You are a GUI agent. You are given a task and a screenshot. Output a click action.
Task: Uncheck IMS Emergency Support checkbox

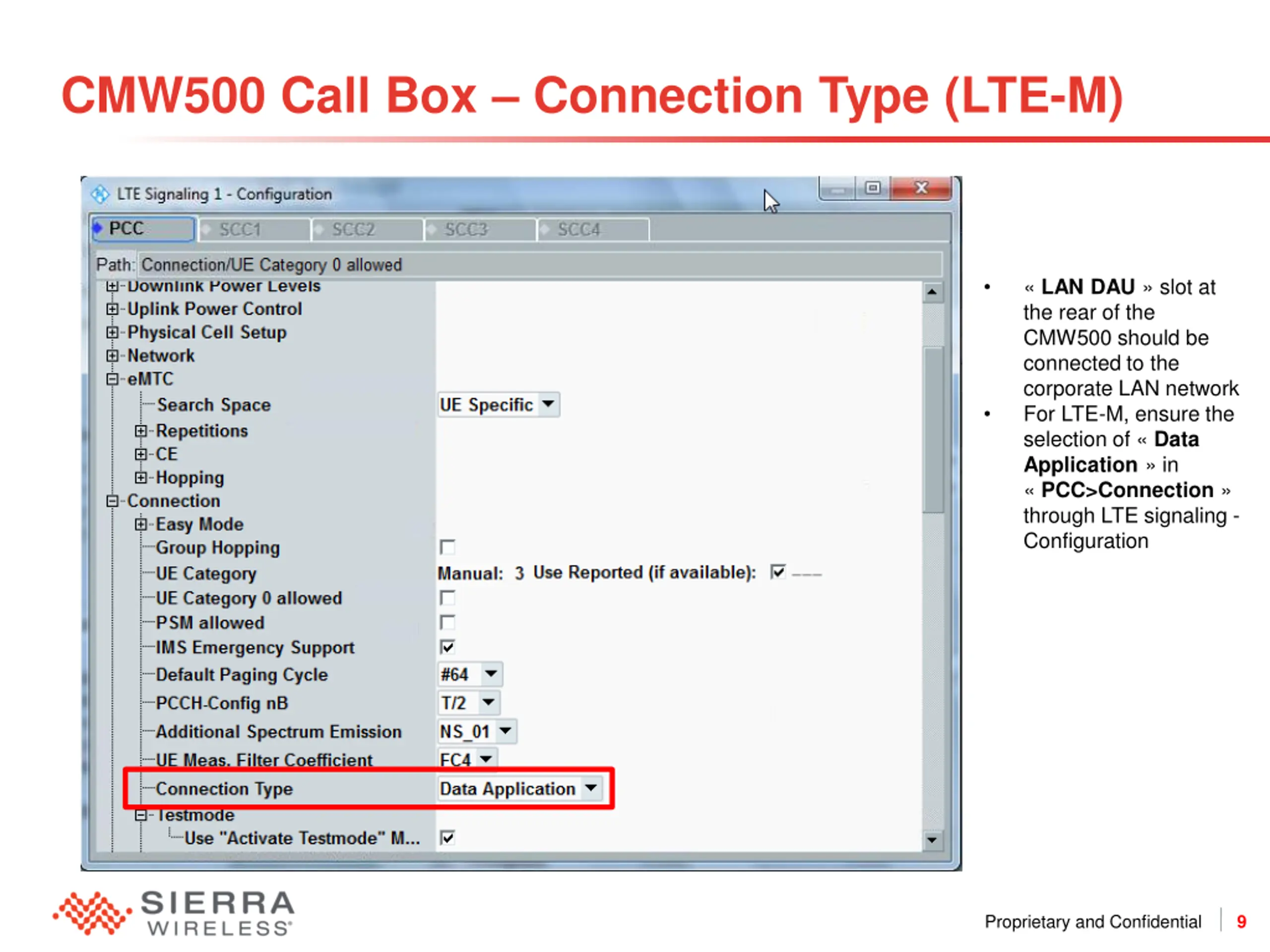447,647
